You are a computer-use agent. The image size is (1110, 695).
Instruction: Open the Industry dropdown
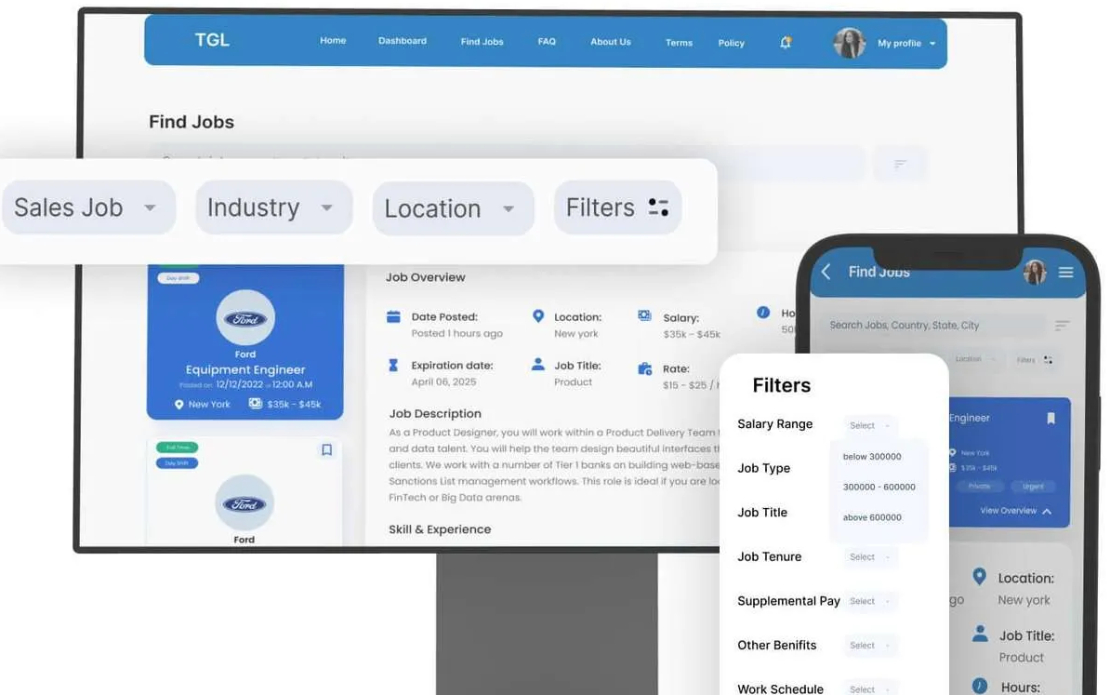(274, 207)
